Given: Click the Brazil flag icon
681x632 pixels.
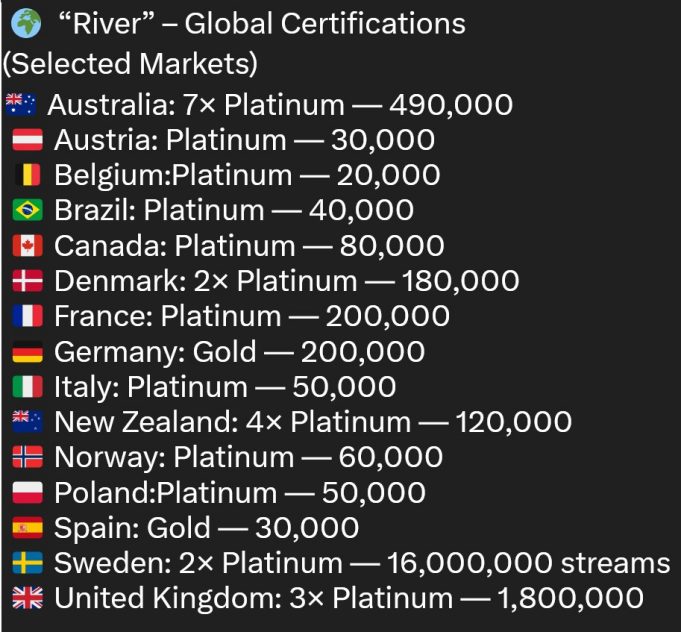Looking at the screenshot, I should point(28,210).
